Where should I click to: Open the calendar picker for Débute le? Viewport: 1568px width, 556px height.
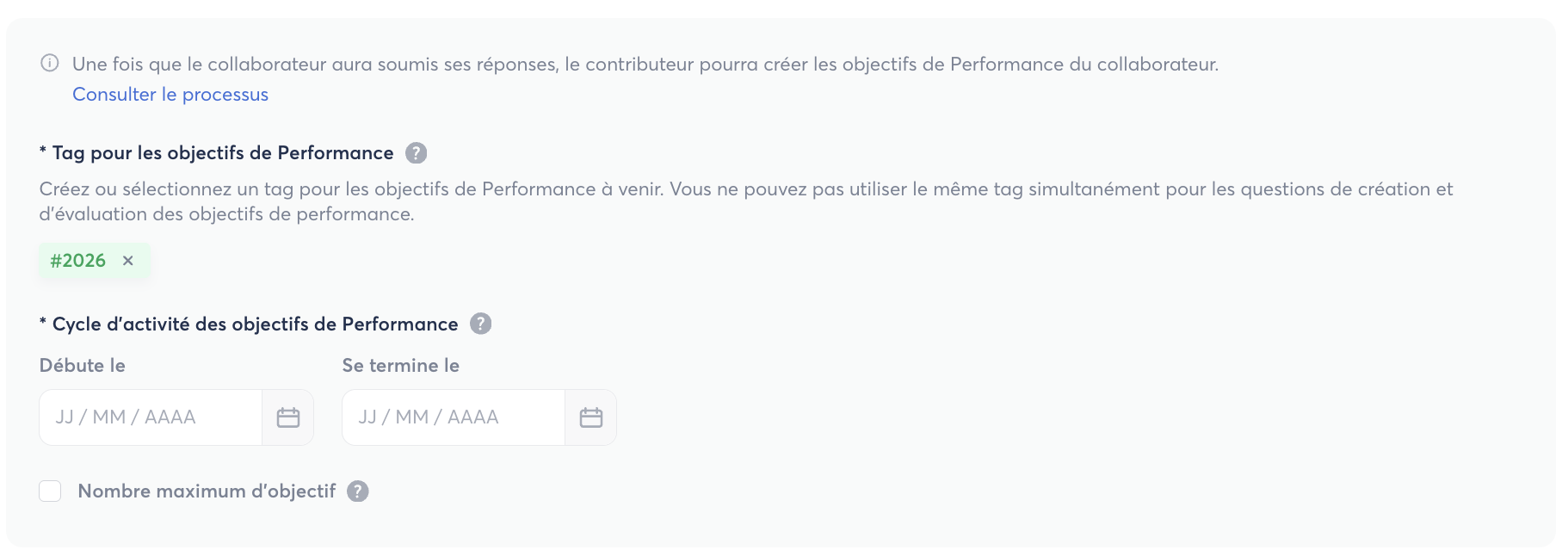(x=288, y=417)
